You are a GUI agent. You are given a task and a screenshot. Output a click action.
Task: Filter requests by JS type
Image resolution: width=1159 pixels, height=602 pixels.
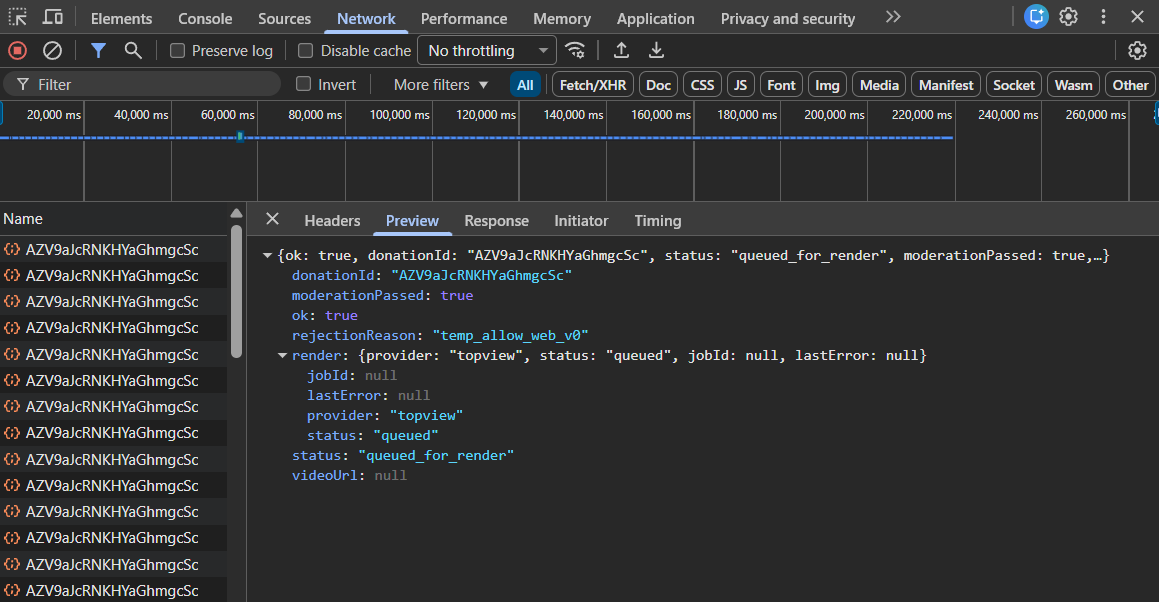(739, 85)
